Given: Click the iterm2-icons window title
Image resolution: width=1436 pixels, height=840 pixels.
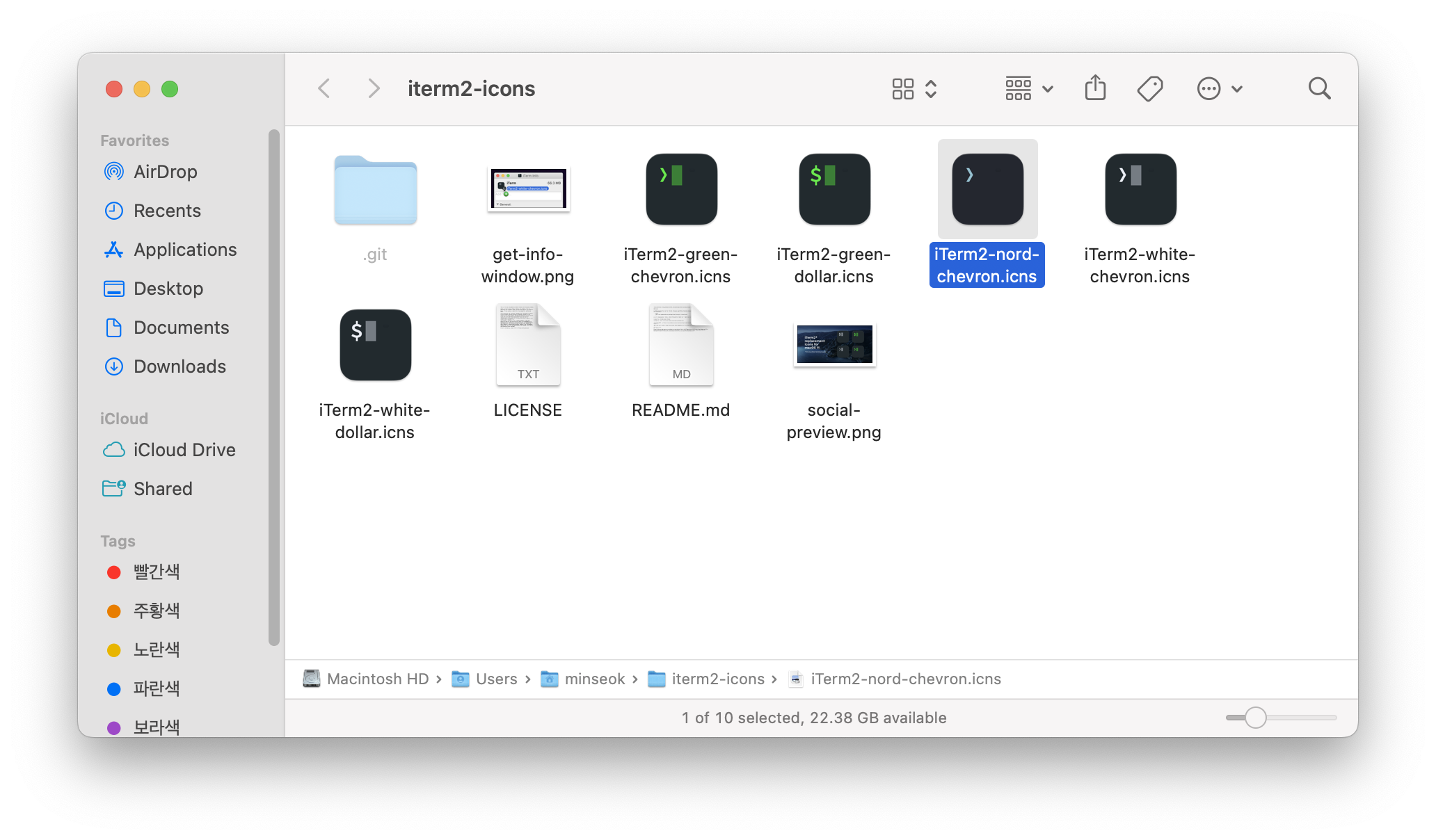Looking at the screenshot, I should click(x=471, y=89).
